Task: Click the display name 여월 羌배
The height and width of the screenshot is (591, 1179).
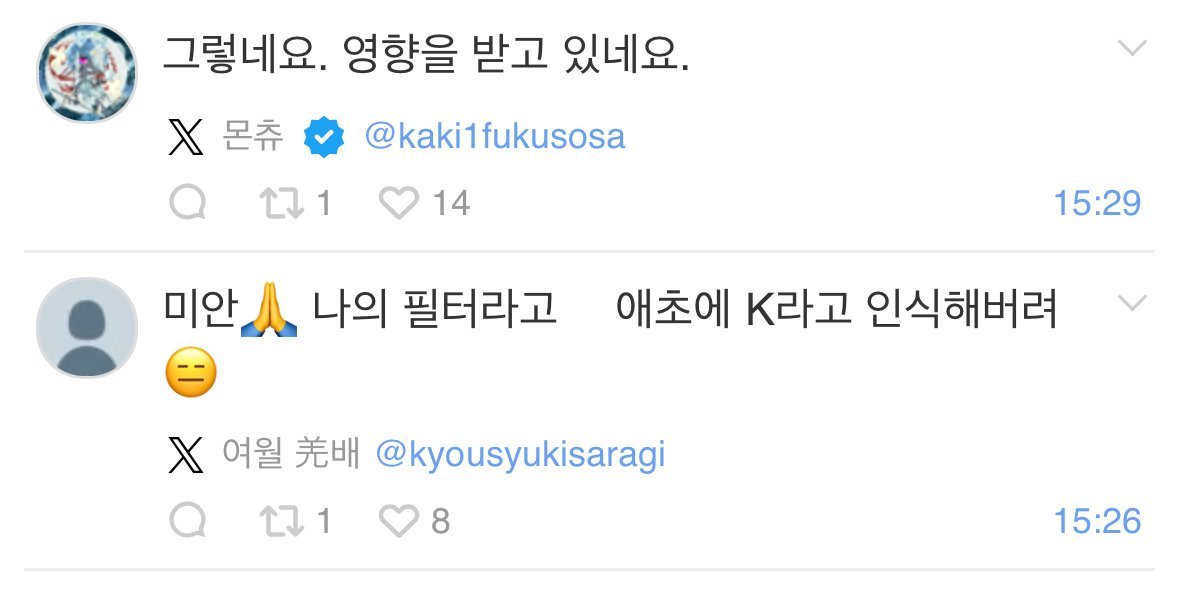Action: (x=291, y=453)
